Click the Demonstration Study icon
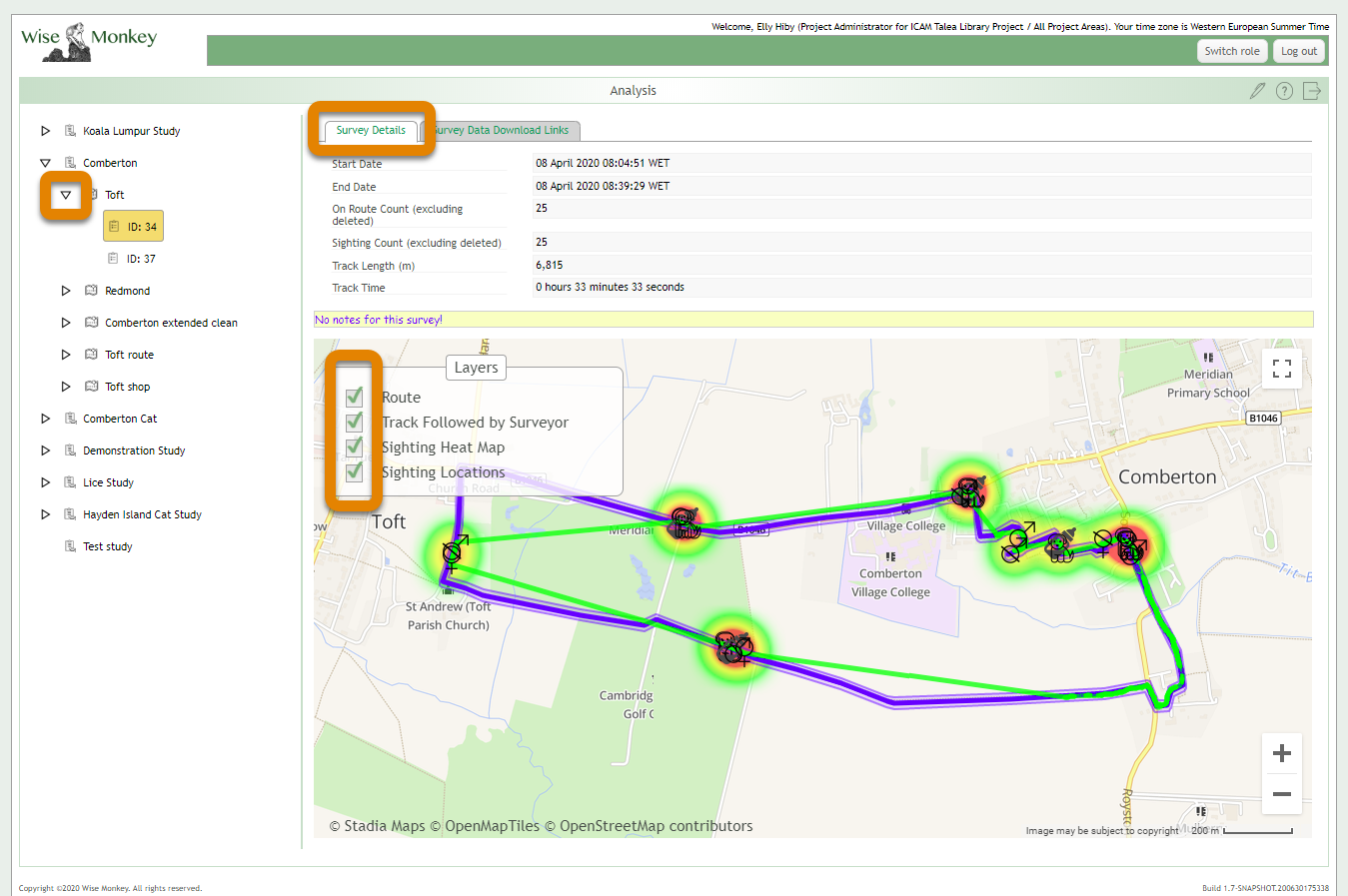 point(70,450)
